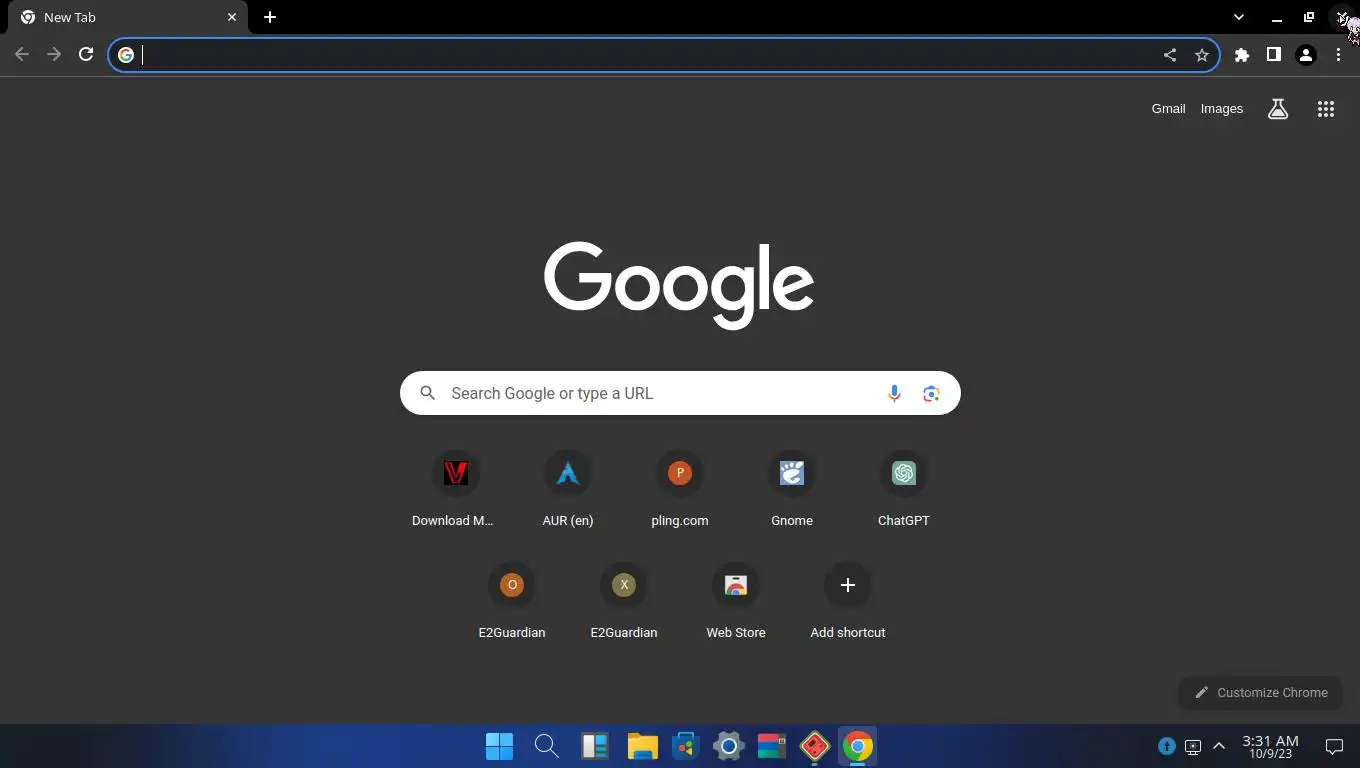Open the Chrome profile avatar
1360x768 pixels.
(1306, 55)
